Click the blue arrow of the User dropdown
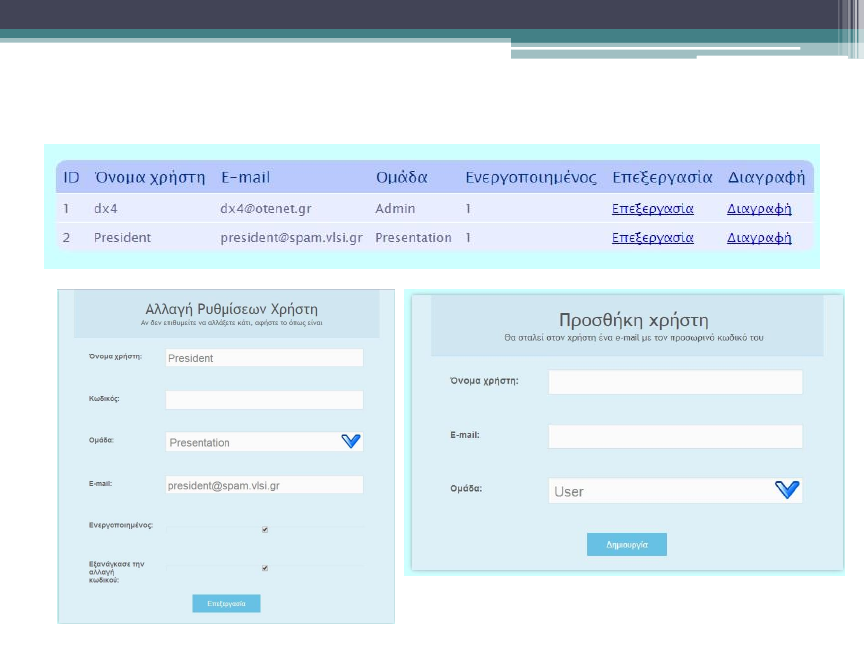 click(787, 490)
